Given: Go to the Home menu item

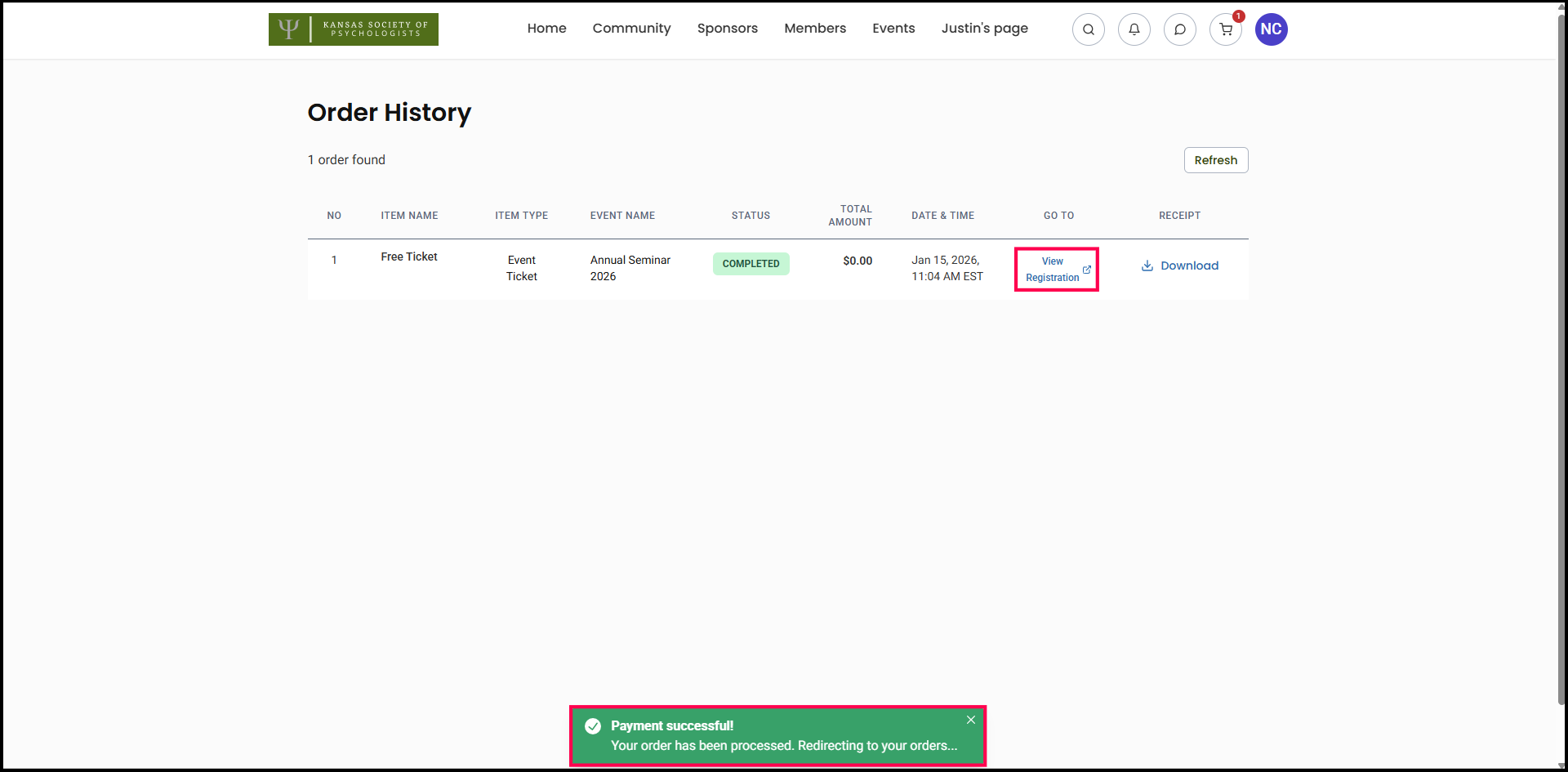Looking at the screenshot, I should point(546,29).
